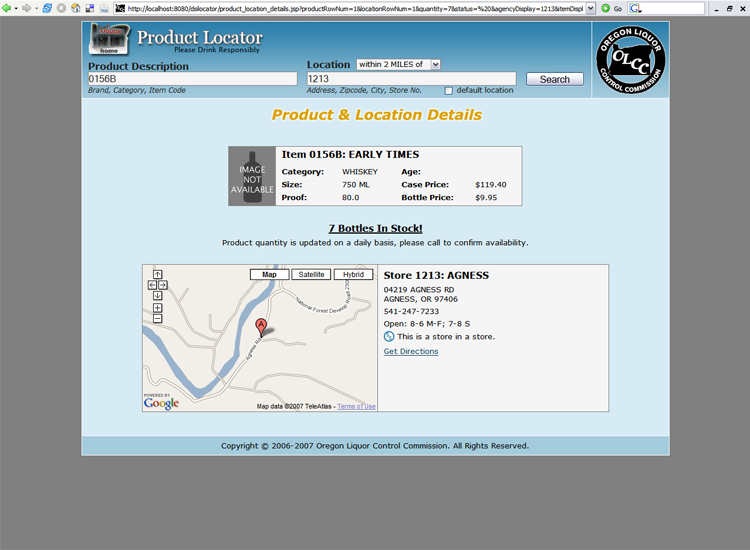Switch map to Hybrid view

coord(353,275)
